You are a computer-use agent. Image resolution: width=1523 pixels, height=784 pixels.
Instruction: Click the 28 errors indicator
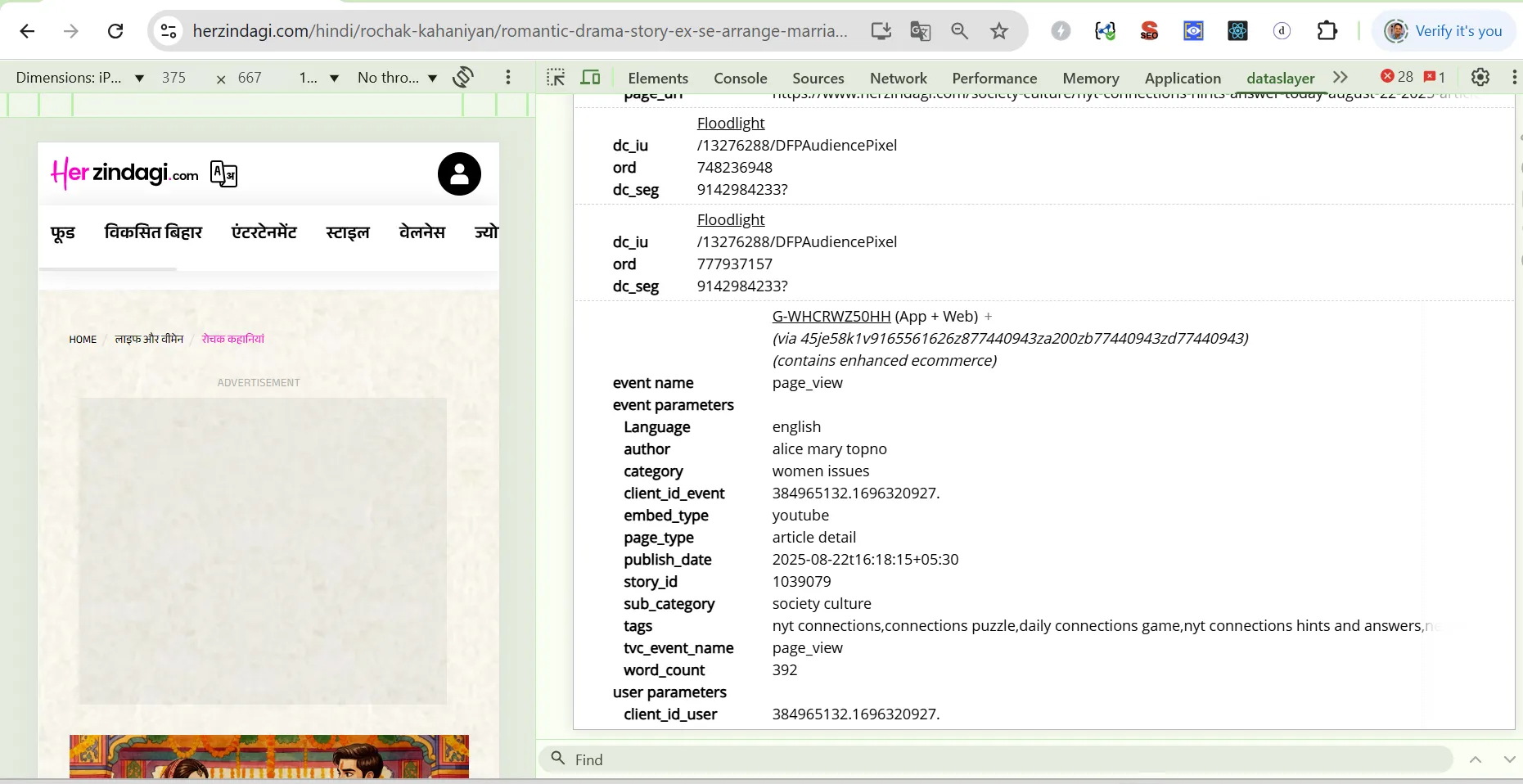tap(1397, 77)
